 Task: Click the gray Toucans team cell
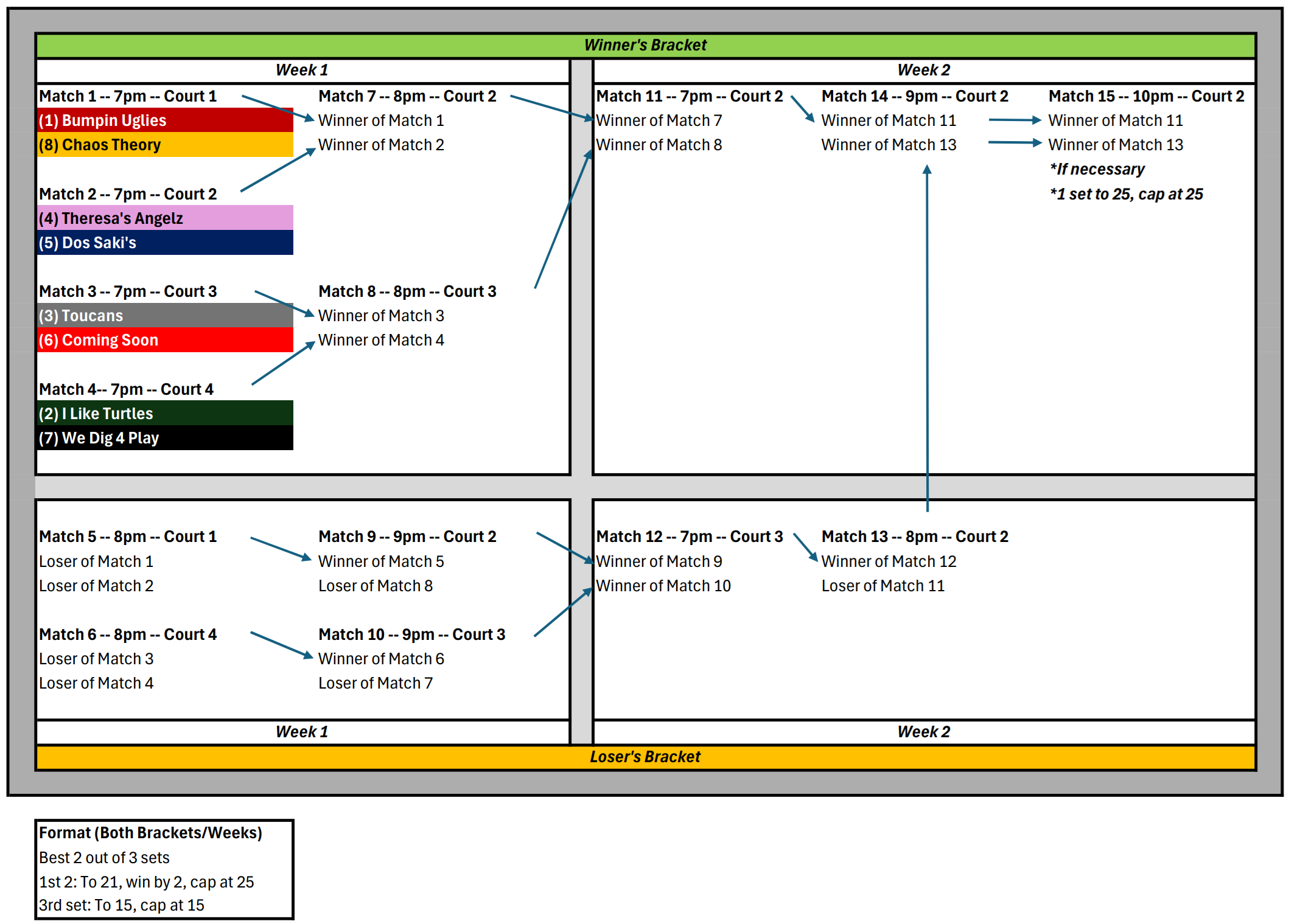(x=164, y=316)
